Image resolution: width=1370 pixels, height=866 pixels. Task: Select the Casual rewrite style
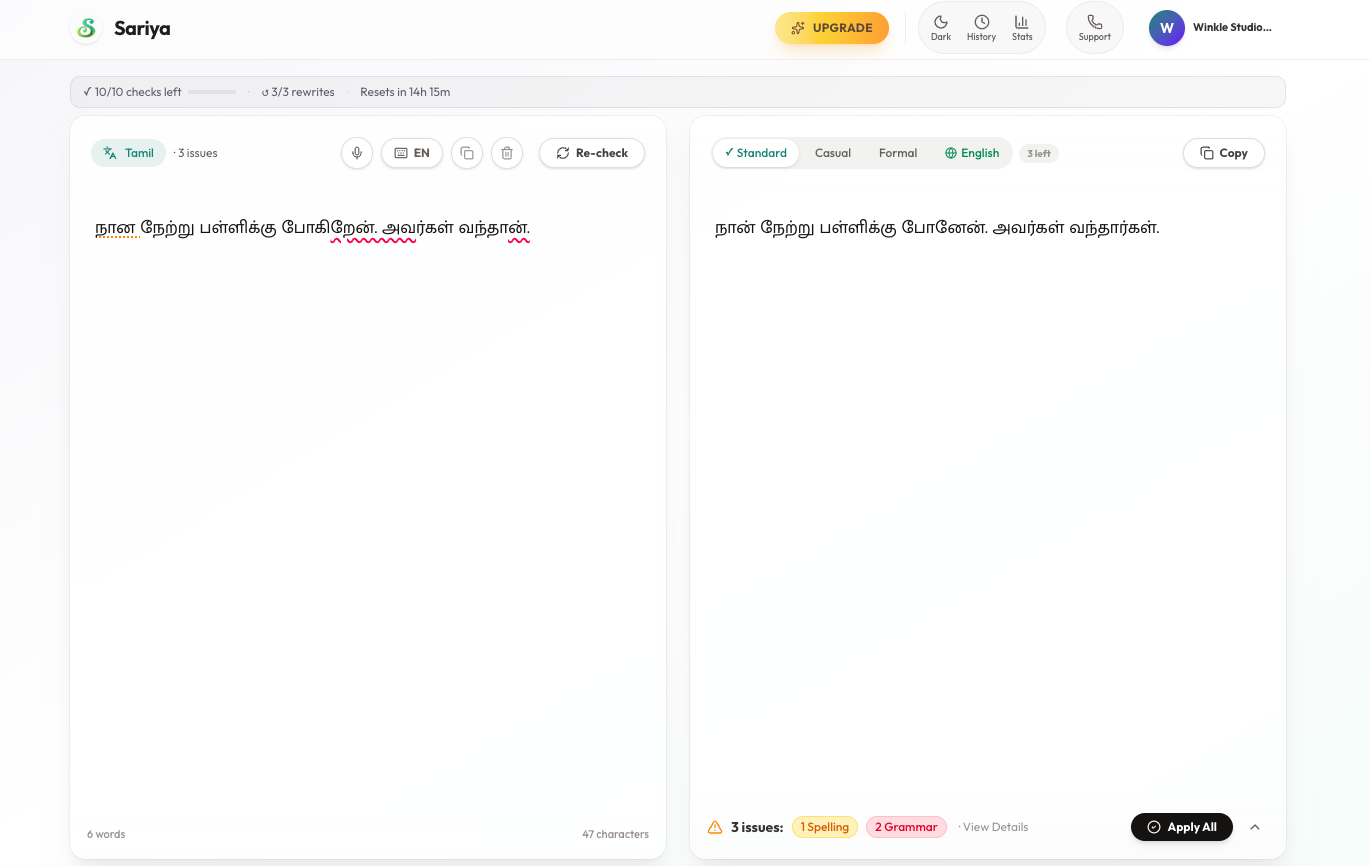833,153
